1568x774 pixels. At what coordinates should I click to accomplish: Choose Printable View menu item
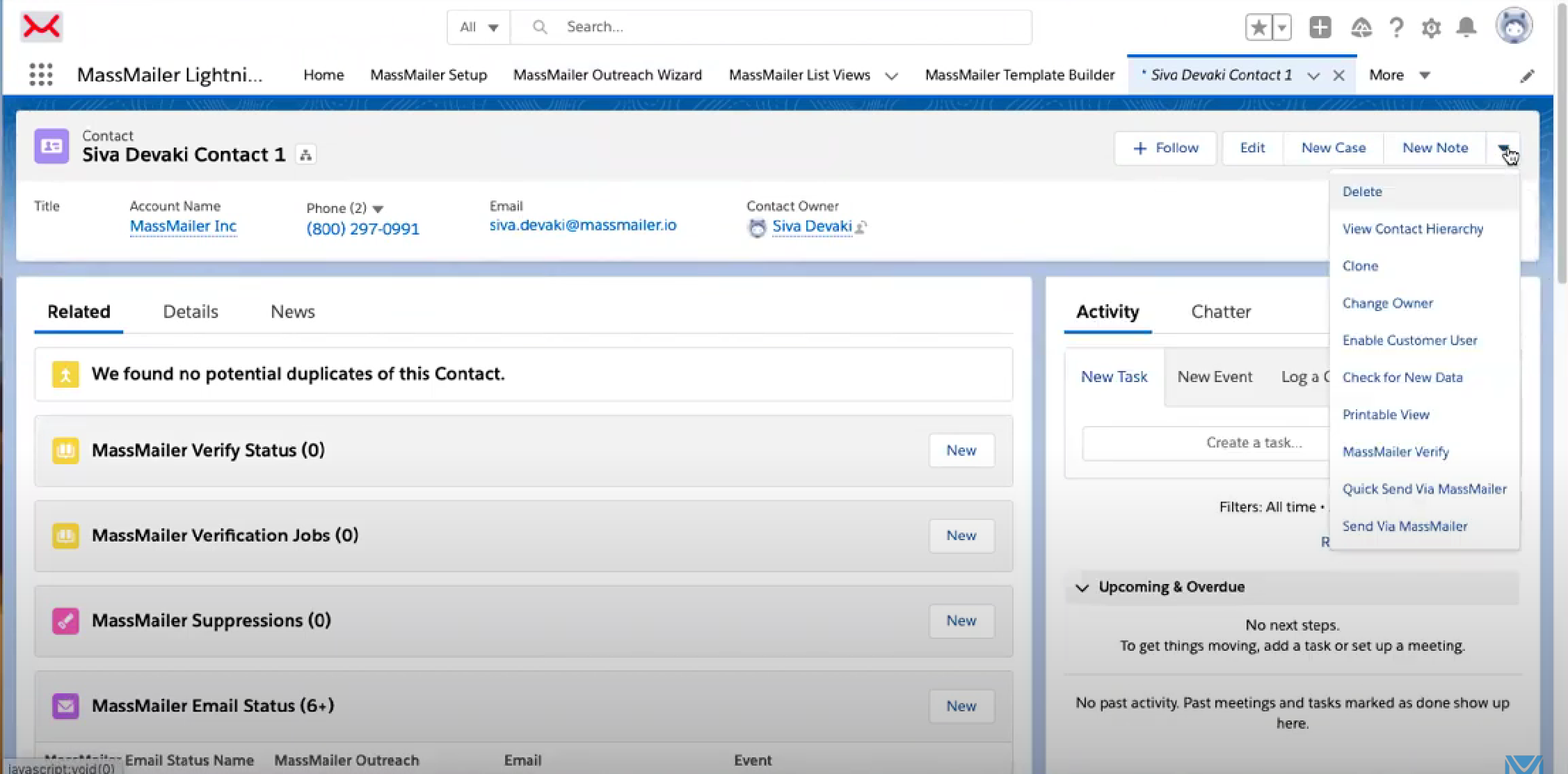[x=1424, y=415]
